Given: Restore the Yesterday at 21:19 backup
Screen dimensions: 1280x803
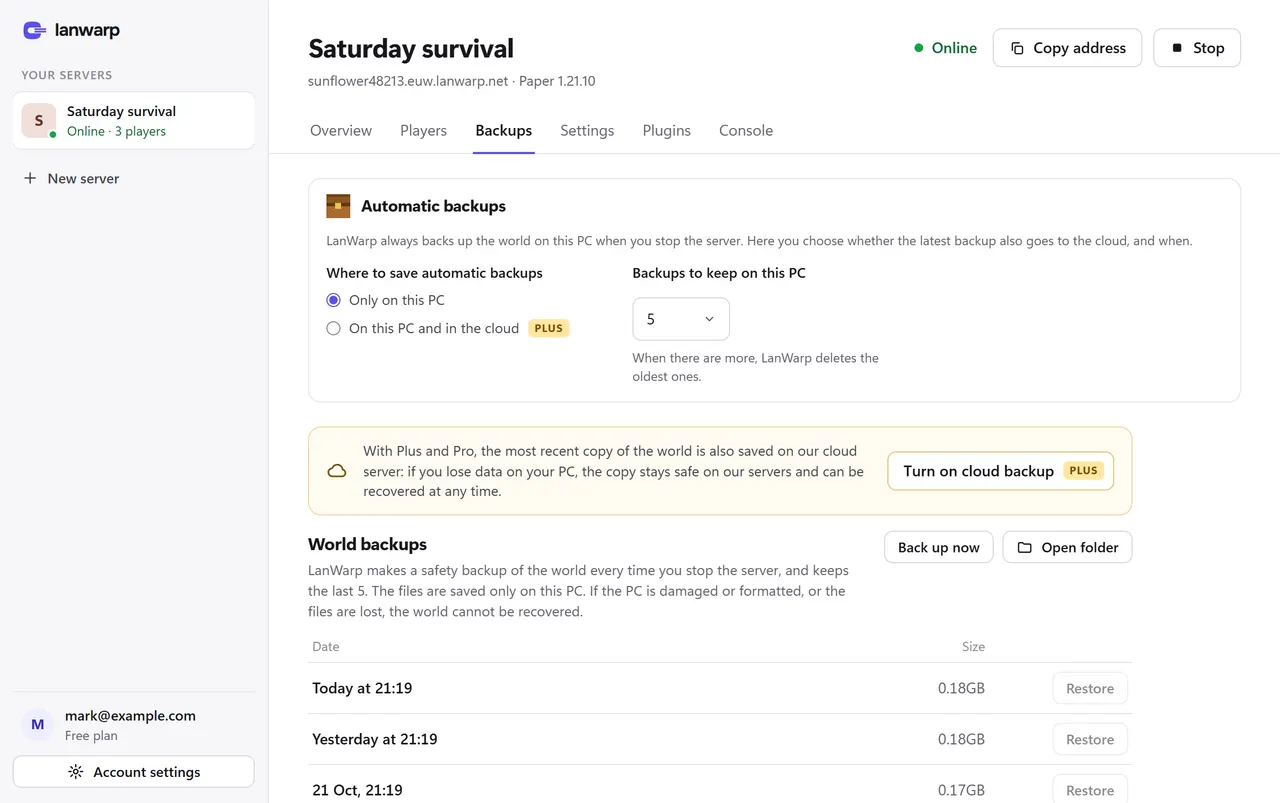Looking at the screenshot, I should click(1090, 739).
